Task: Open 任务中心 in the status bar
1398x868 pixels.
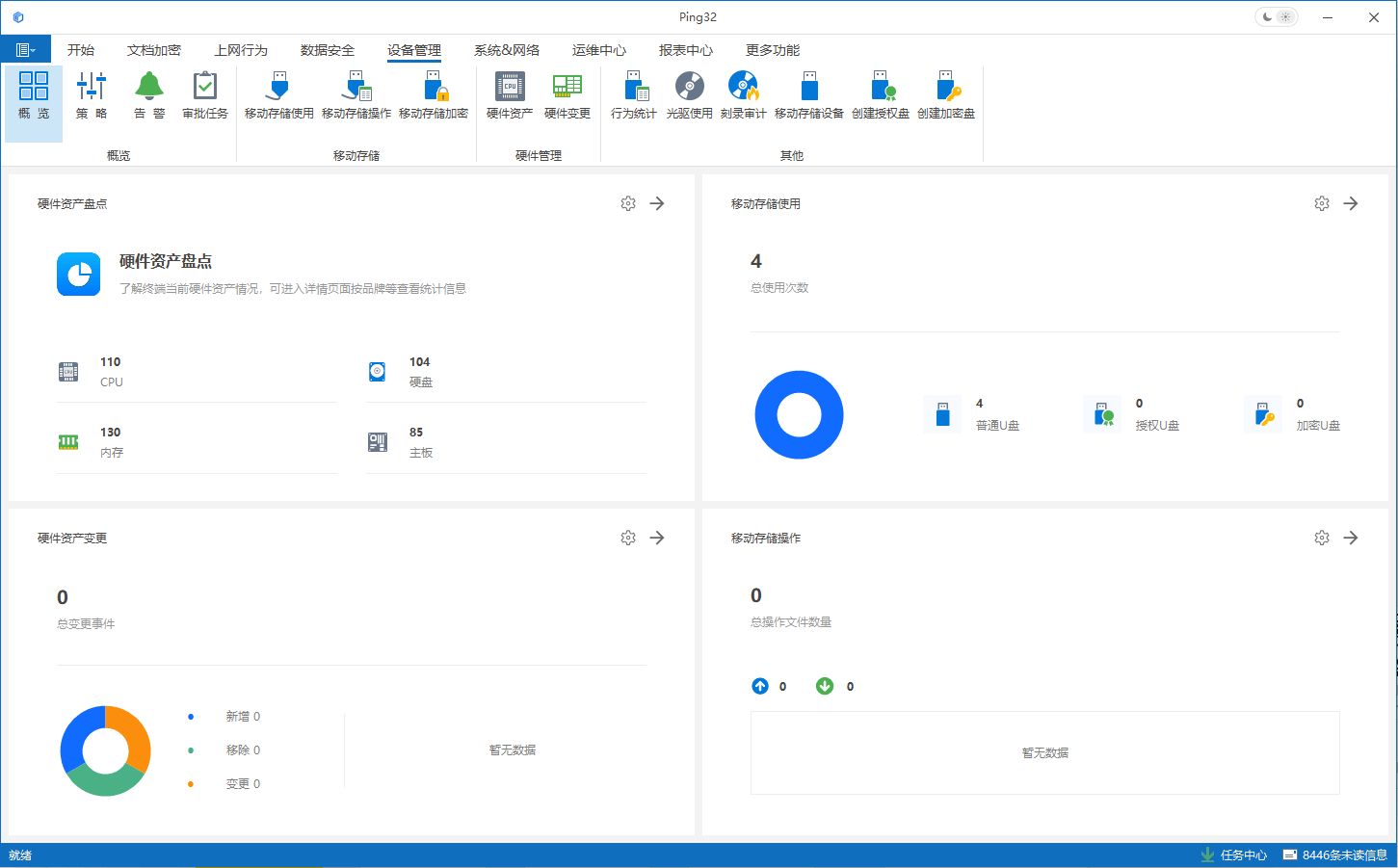Action: 1234,855
